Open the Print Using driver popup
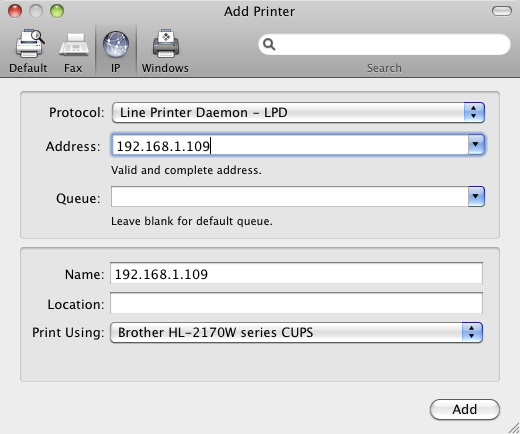This screenshot has height=434, width=520. click(x=296, y=332)
